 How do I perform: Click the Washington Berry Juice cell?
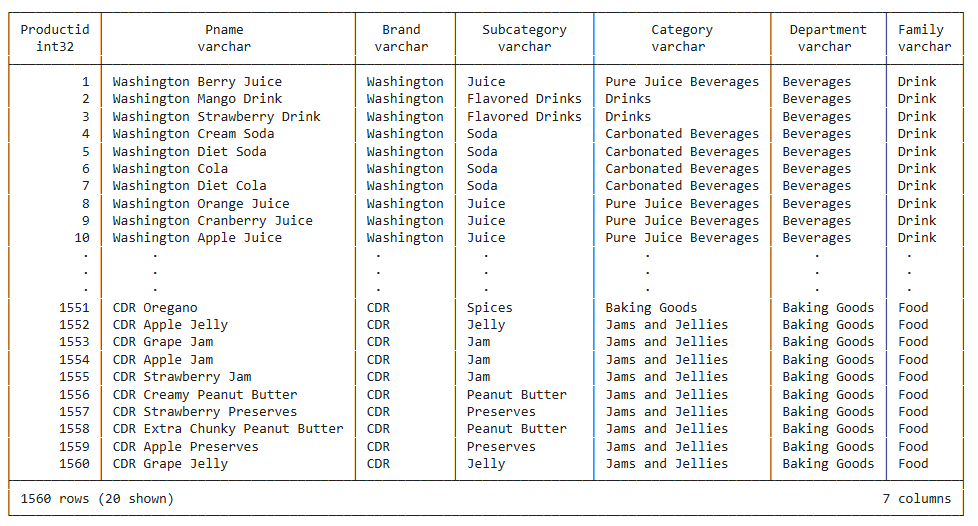pyautogui.click(x=197, y=82)
